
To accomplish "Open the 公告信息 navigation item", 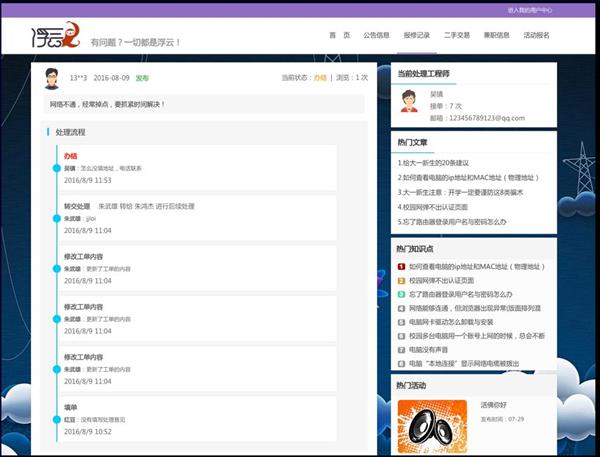I will coord(376,35).
